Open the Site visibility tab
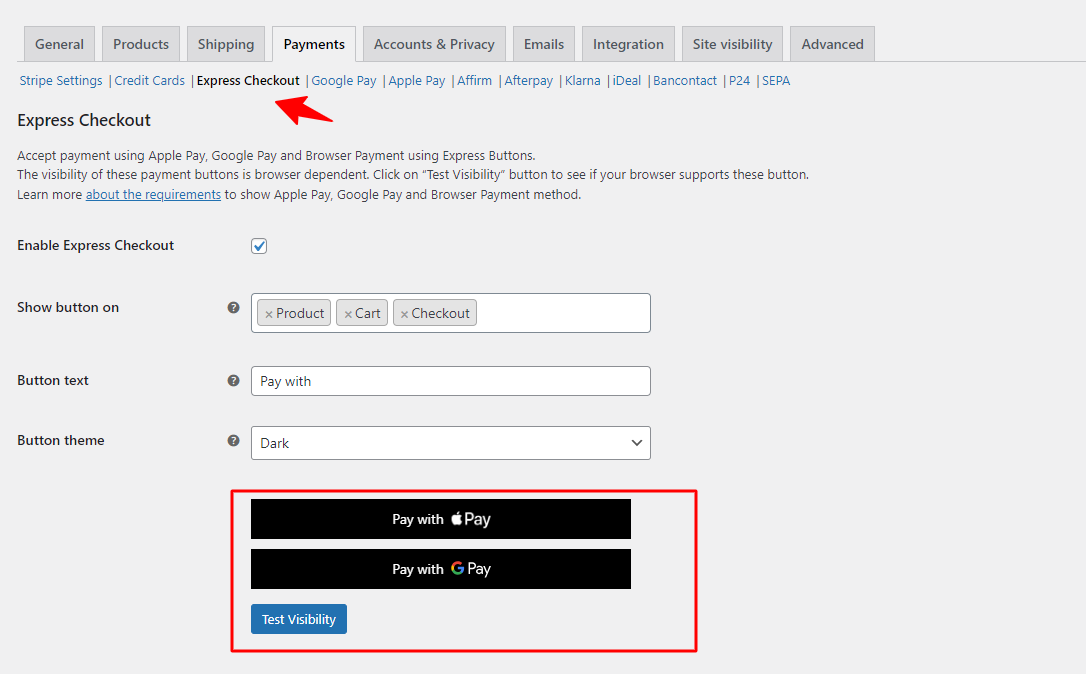Screen dimensions: 1086x674 pyautogui.click(x=732, y=43)
